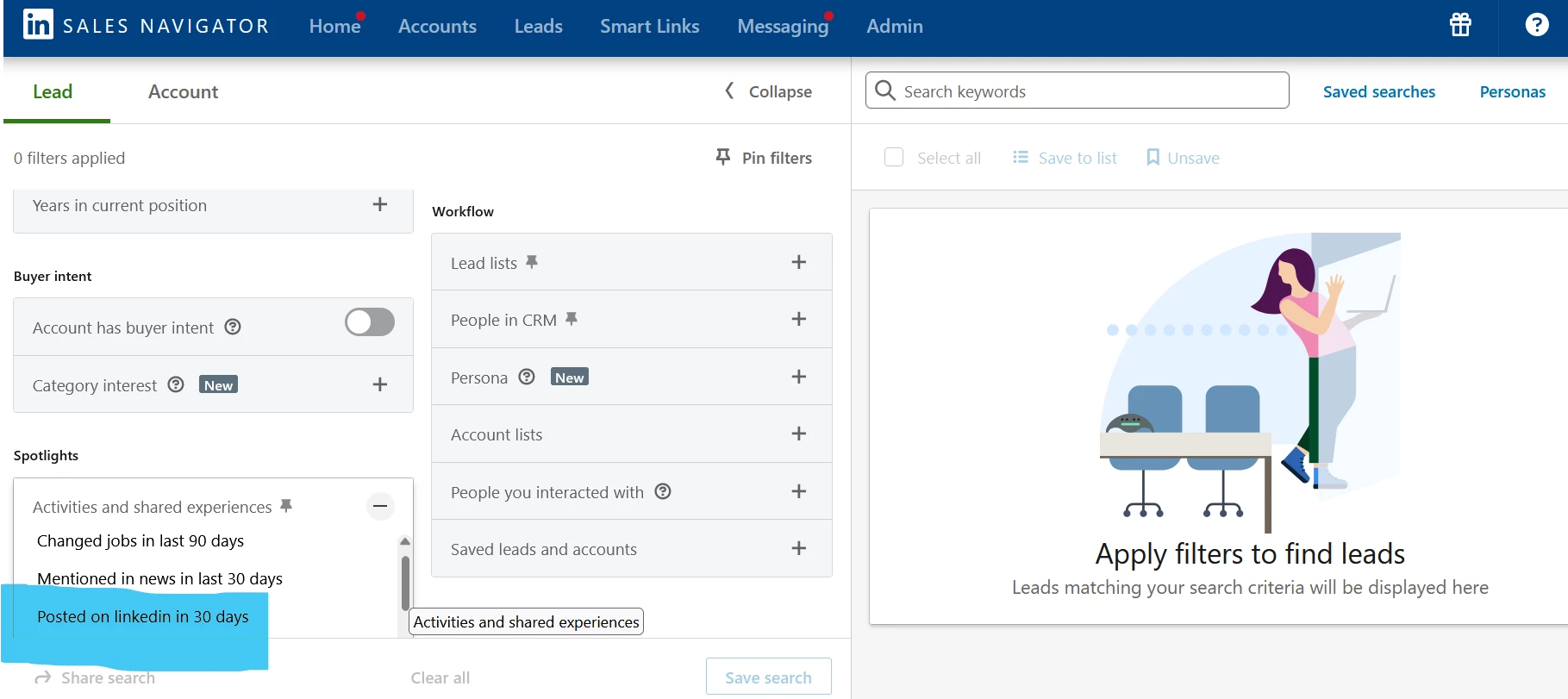This screenshot has height=699, width=1568.
Task: Click the Pin filters button
Action: tap(764, 157)
